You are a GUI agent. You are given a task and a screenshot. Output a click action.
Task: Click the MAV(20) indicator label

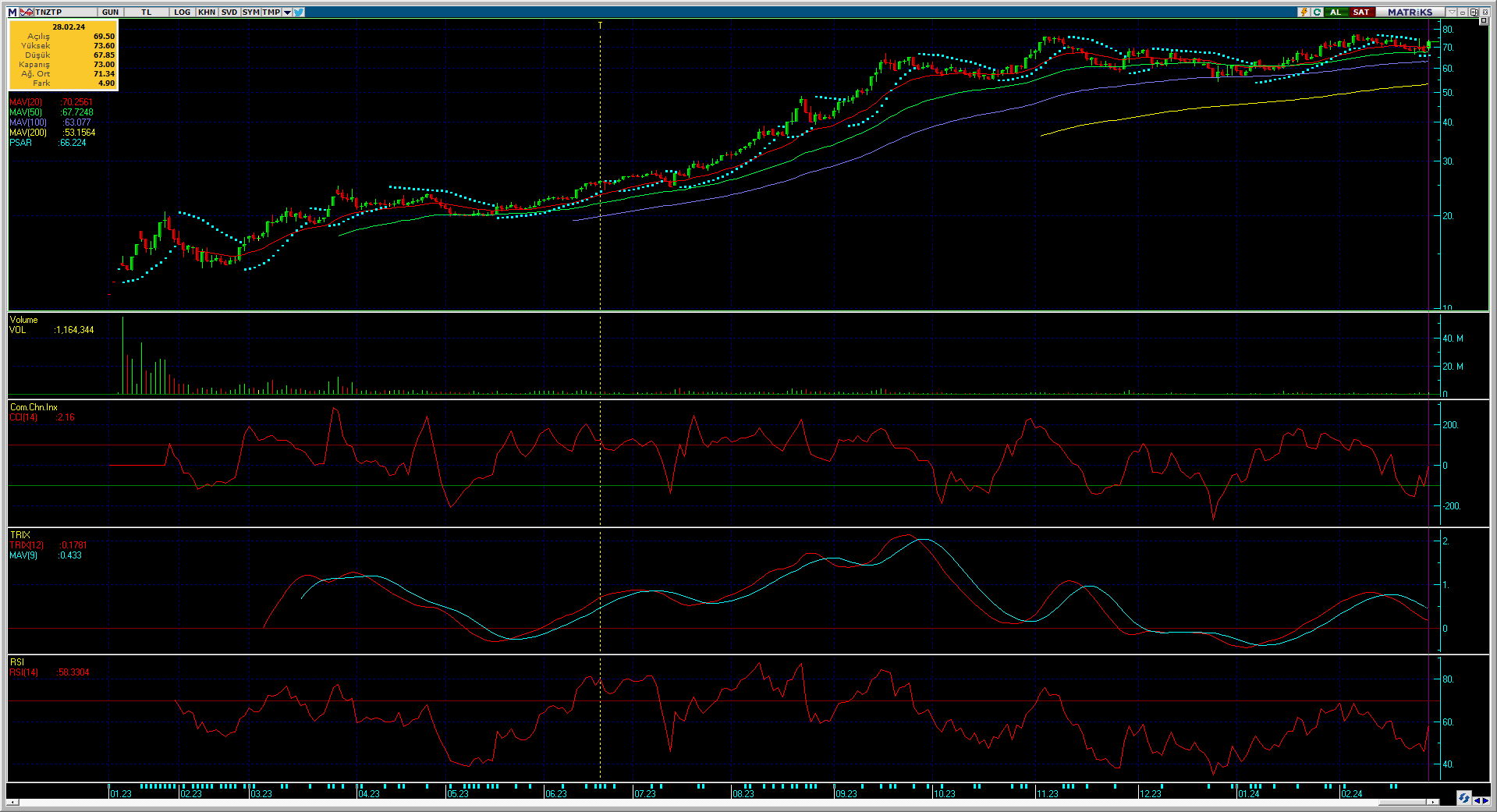[27, 102]
